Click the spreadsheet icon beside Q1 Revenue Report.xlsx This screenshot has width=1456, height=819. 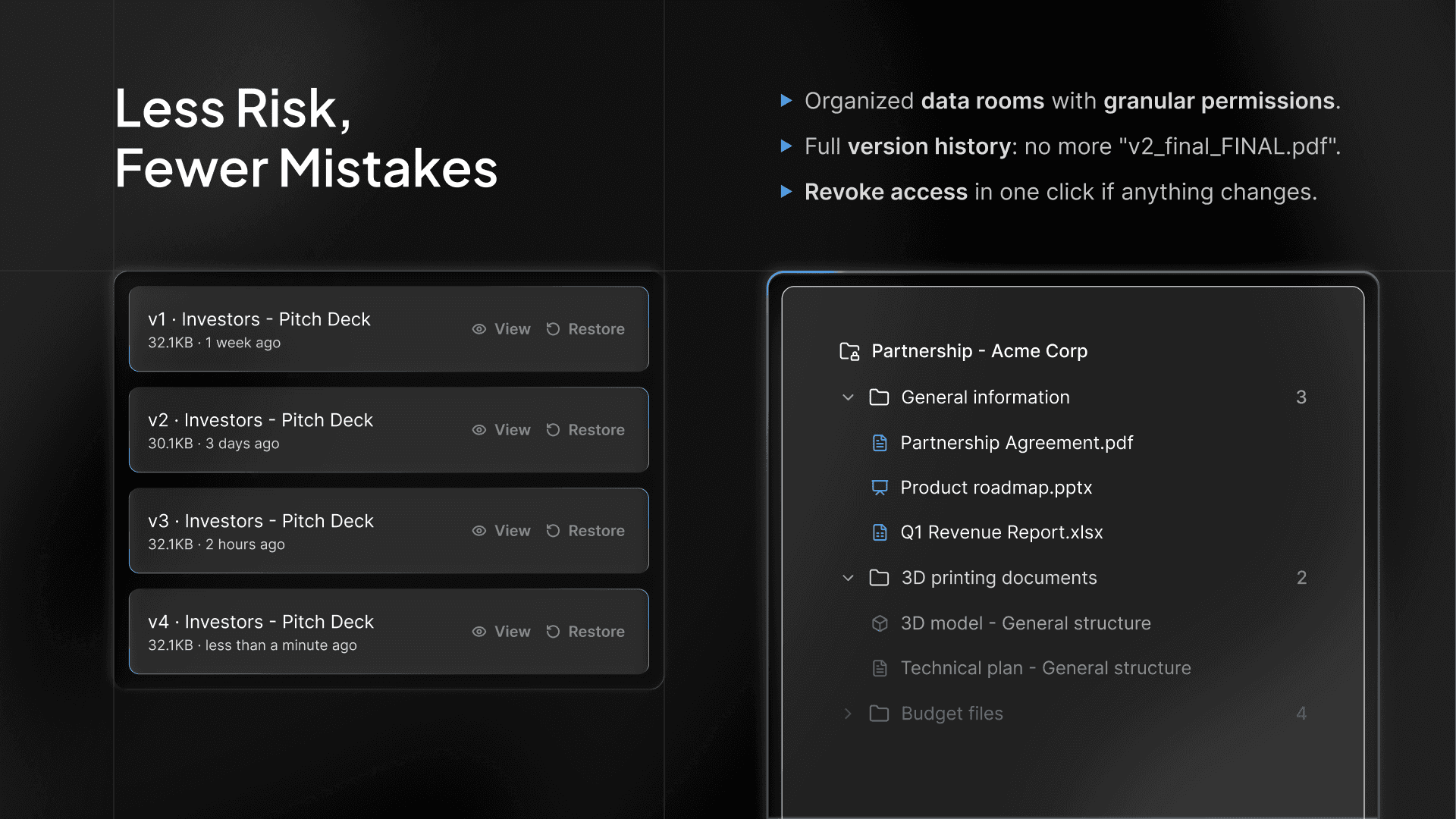point(880,532)
